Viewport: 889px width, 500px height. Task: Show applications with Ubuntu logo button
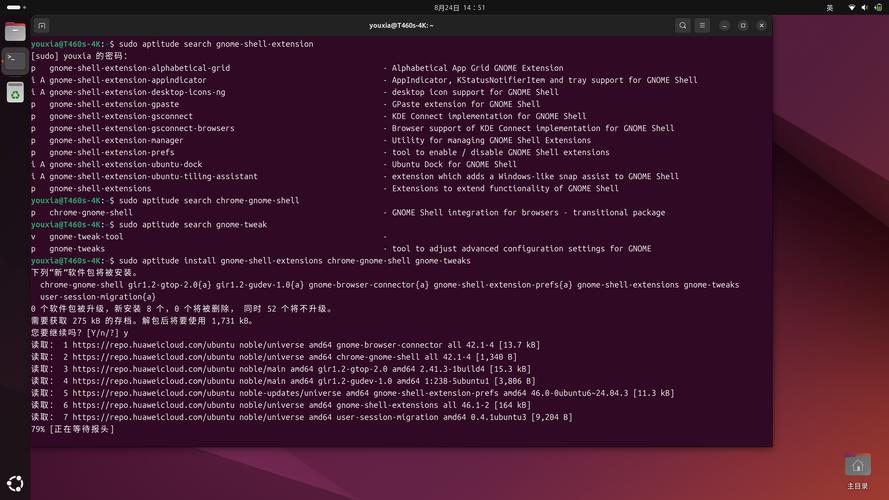15,484
